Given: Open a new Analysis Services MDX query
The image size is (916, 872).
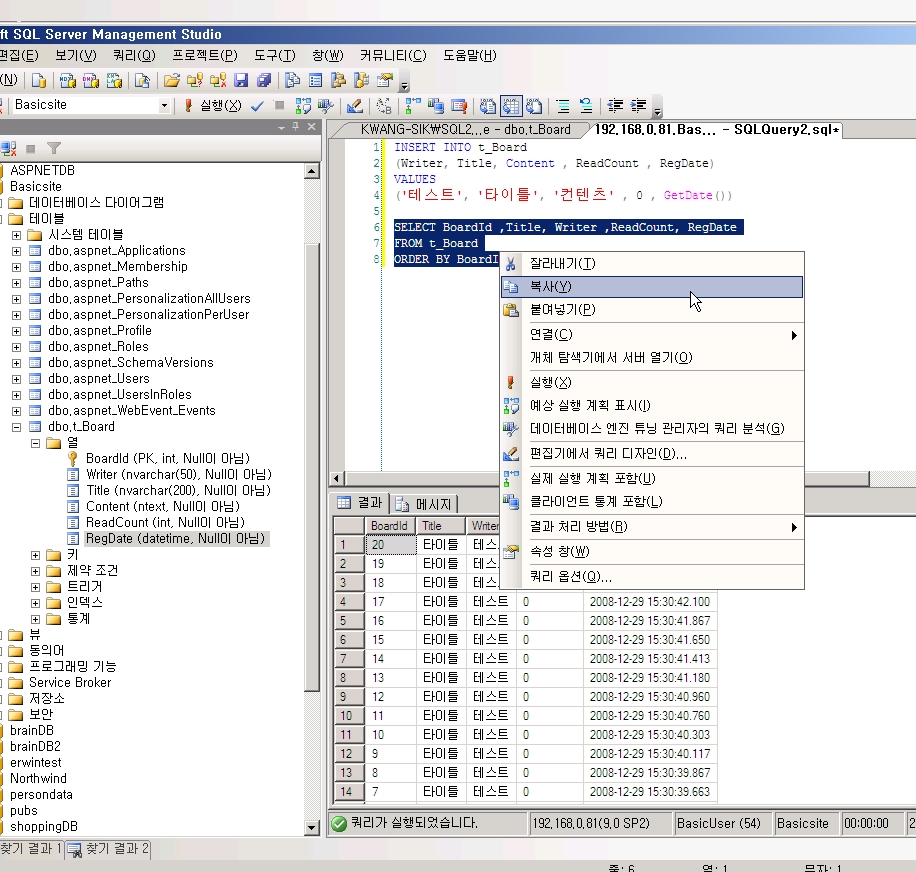Looking at the screenshot, I should pos(68,80).
